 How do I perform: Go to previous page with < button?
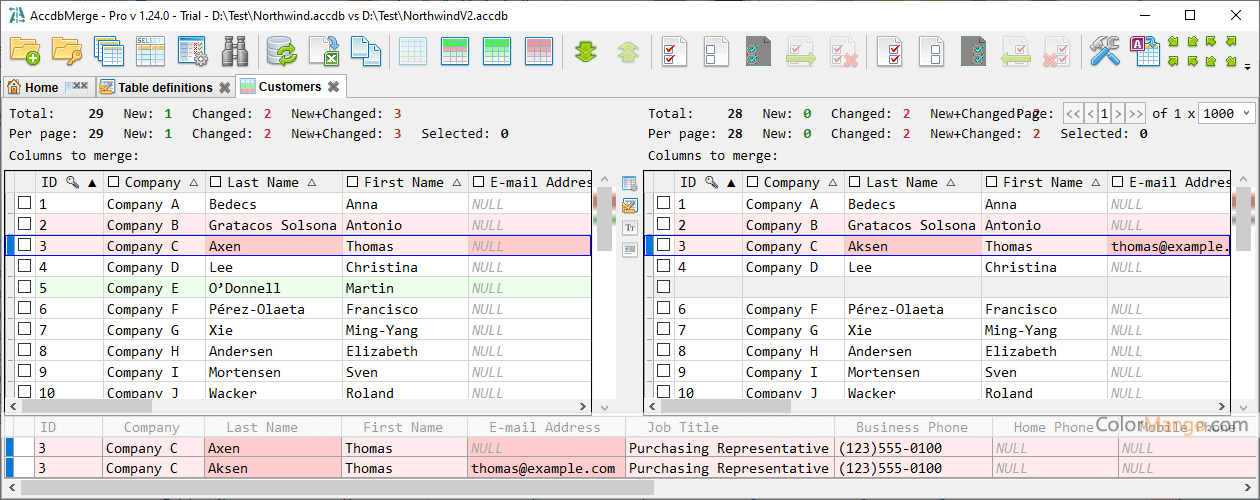tap(1090, 114)
